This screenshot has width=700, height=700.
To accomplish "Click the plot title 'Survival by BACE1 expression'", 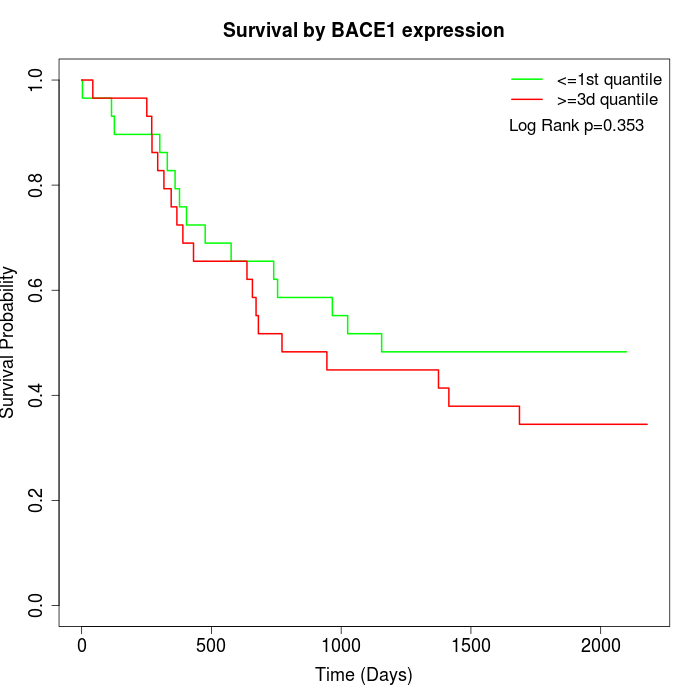I will pyautogui.click(x=363, y=30).
